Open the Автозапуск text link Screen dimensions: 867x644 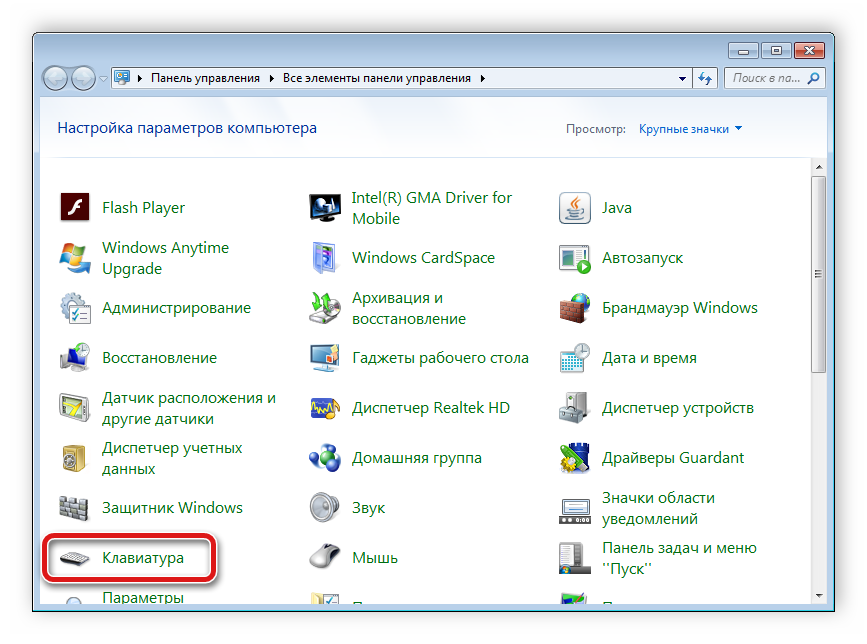(643, 258)
